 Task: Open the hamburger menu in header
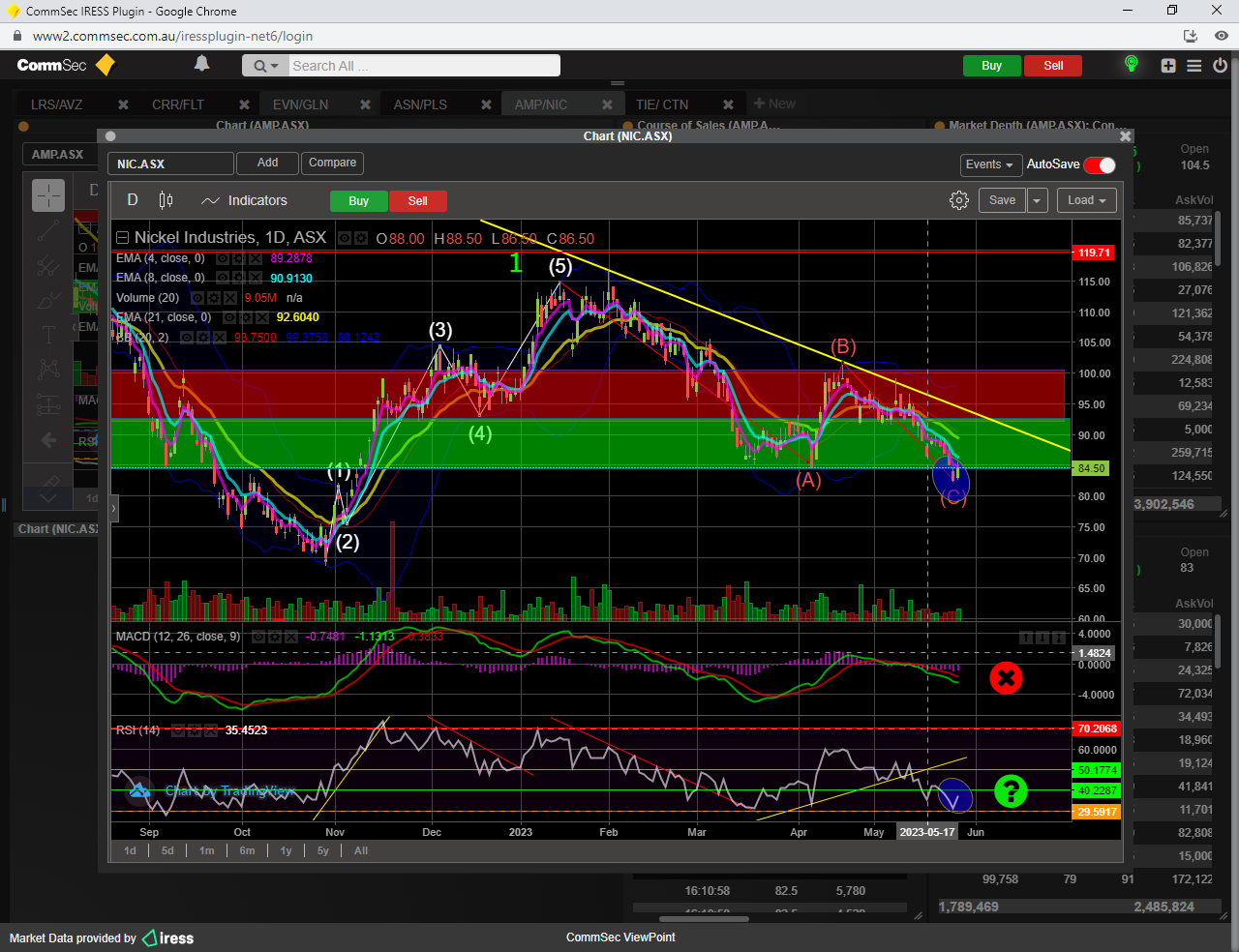point(1194,66)
